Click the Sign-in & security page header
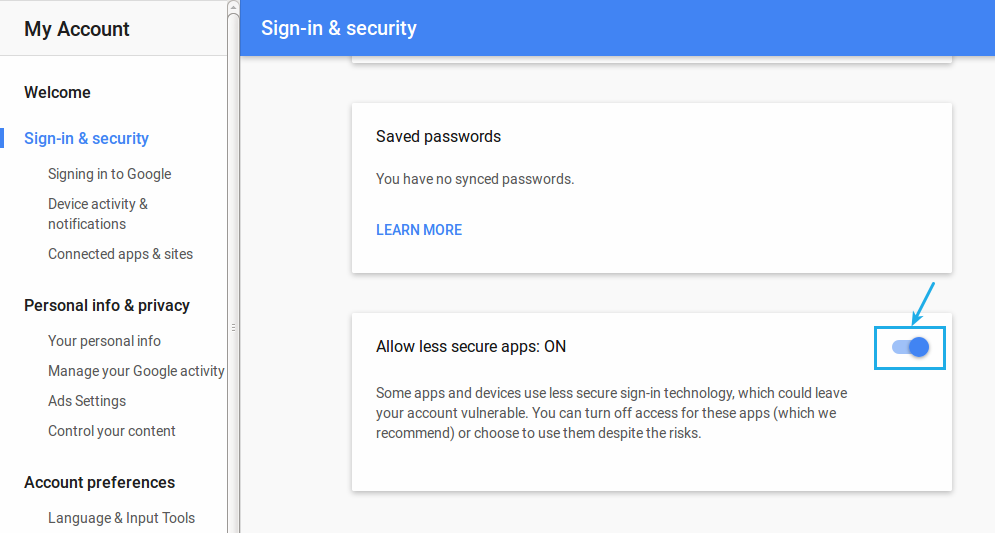The image size is (995, 533). click(x=339, y=28)
